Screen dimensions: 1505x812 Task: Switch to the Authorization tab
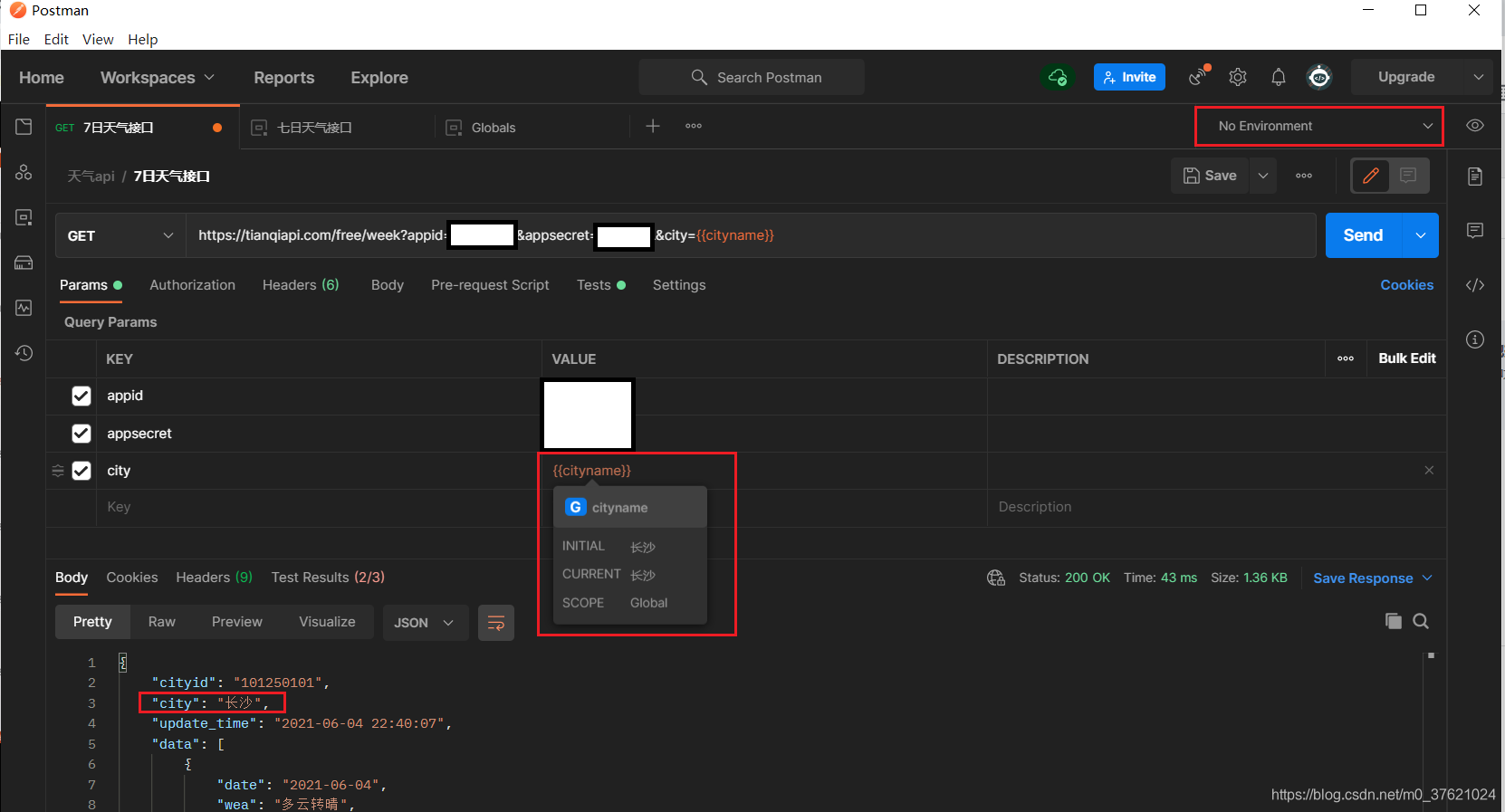(192, 285)
